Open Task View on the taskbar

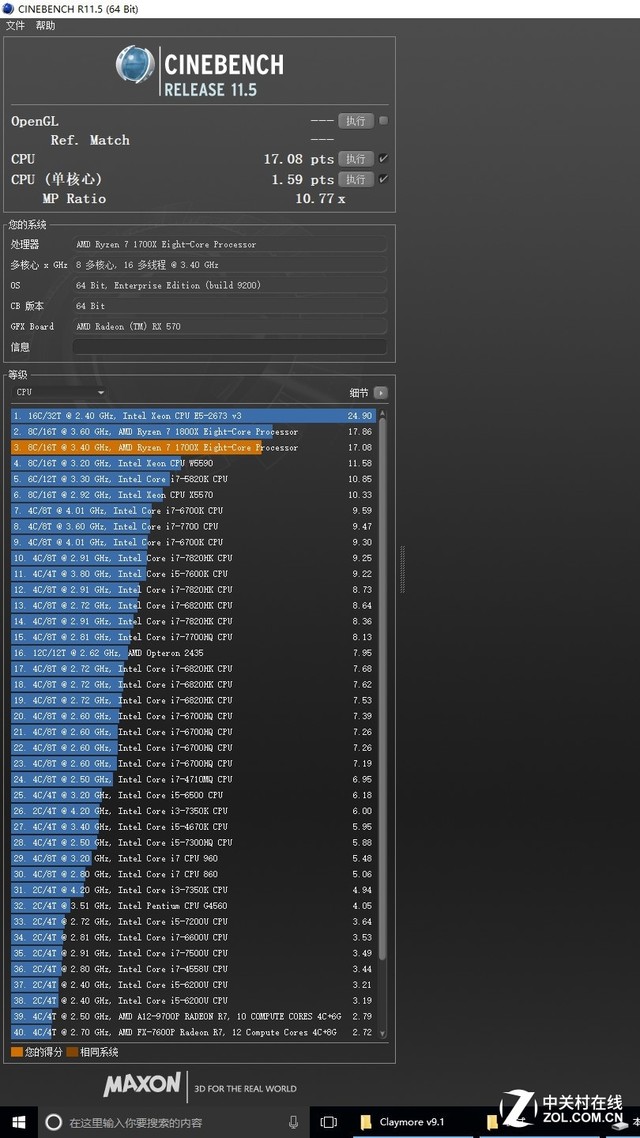pos(329,1122)
